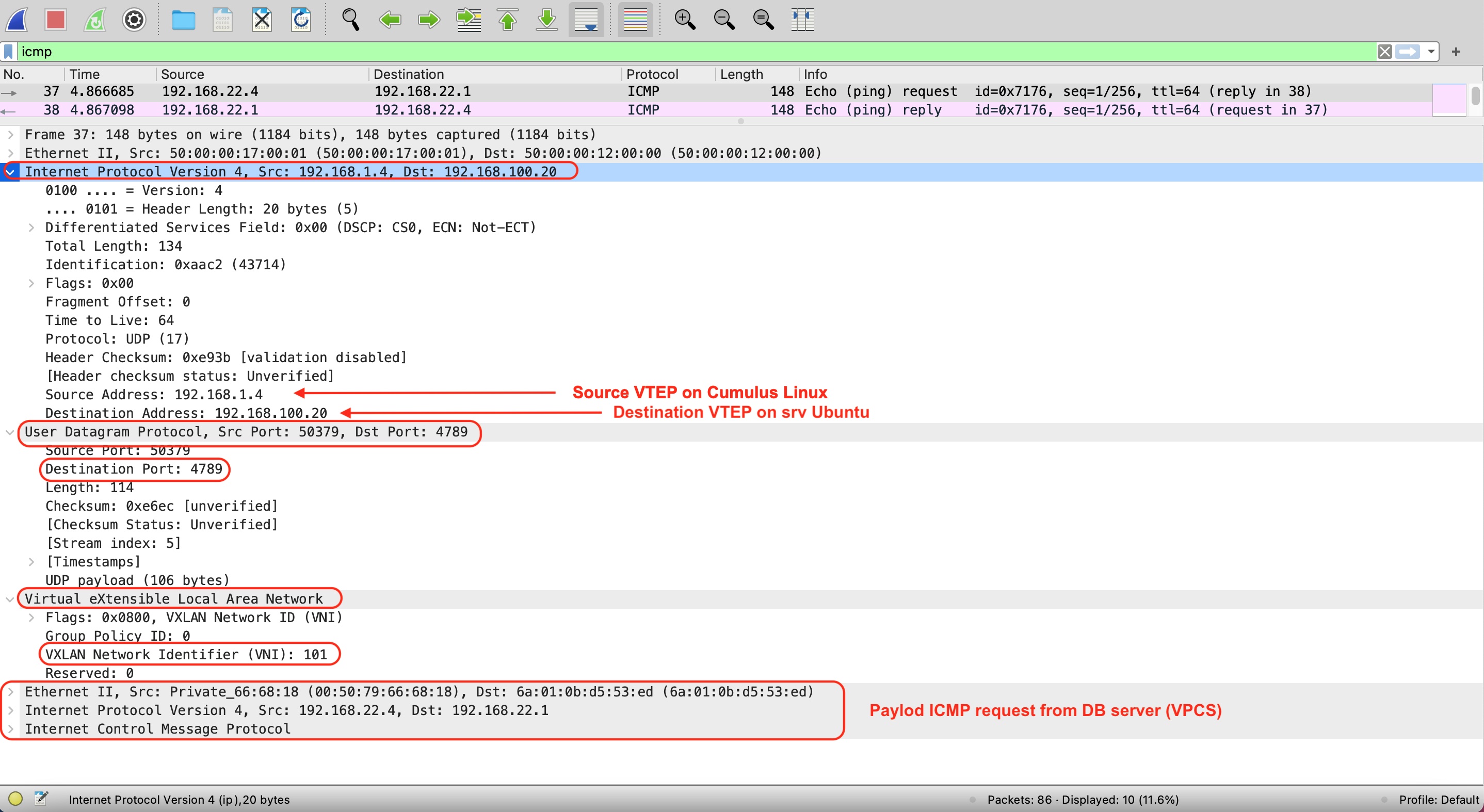The image size is (1484, 812).
Task: Close the capture file
Action: 262,20
